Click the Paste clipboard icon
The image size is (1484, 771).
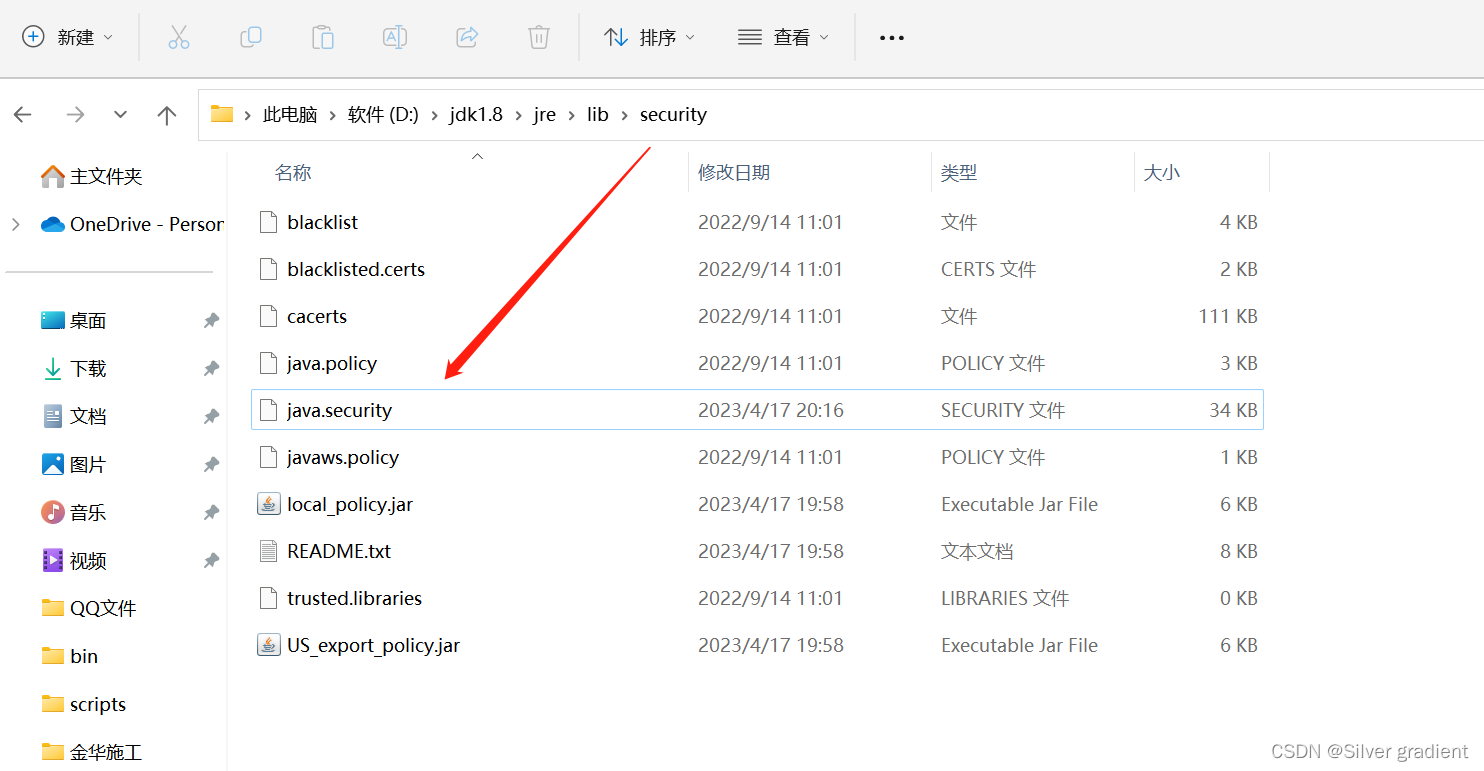tap(323, 38)
